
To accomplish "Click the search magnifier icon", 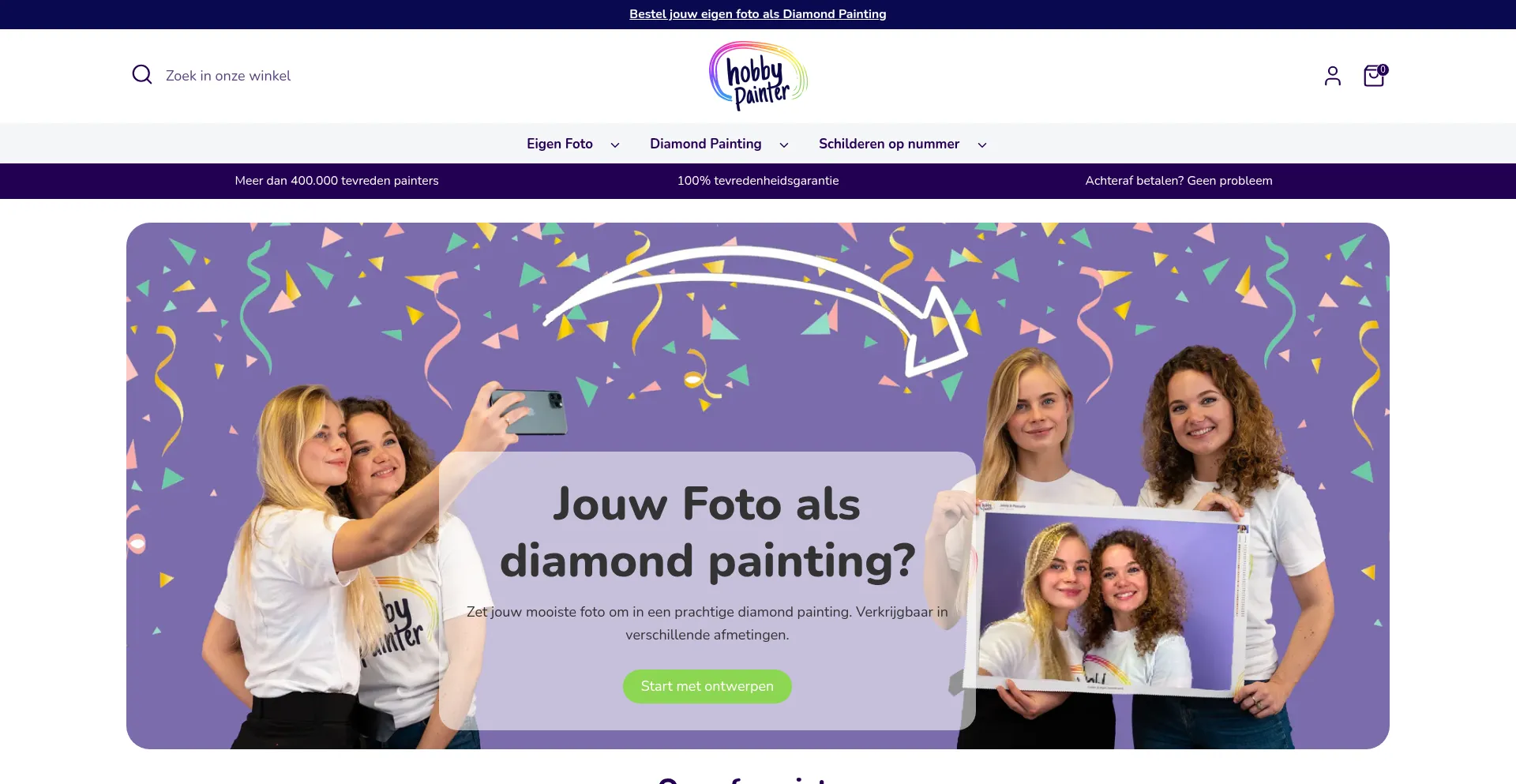I will pyautogui.click(x=142, y=75).
